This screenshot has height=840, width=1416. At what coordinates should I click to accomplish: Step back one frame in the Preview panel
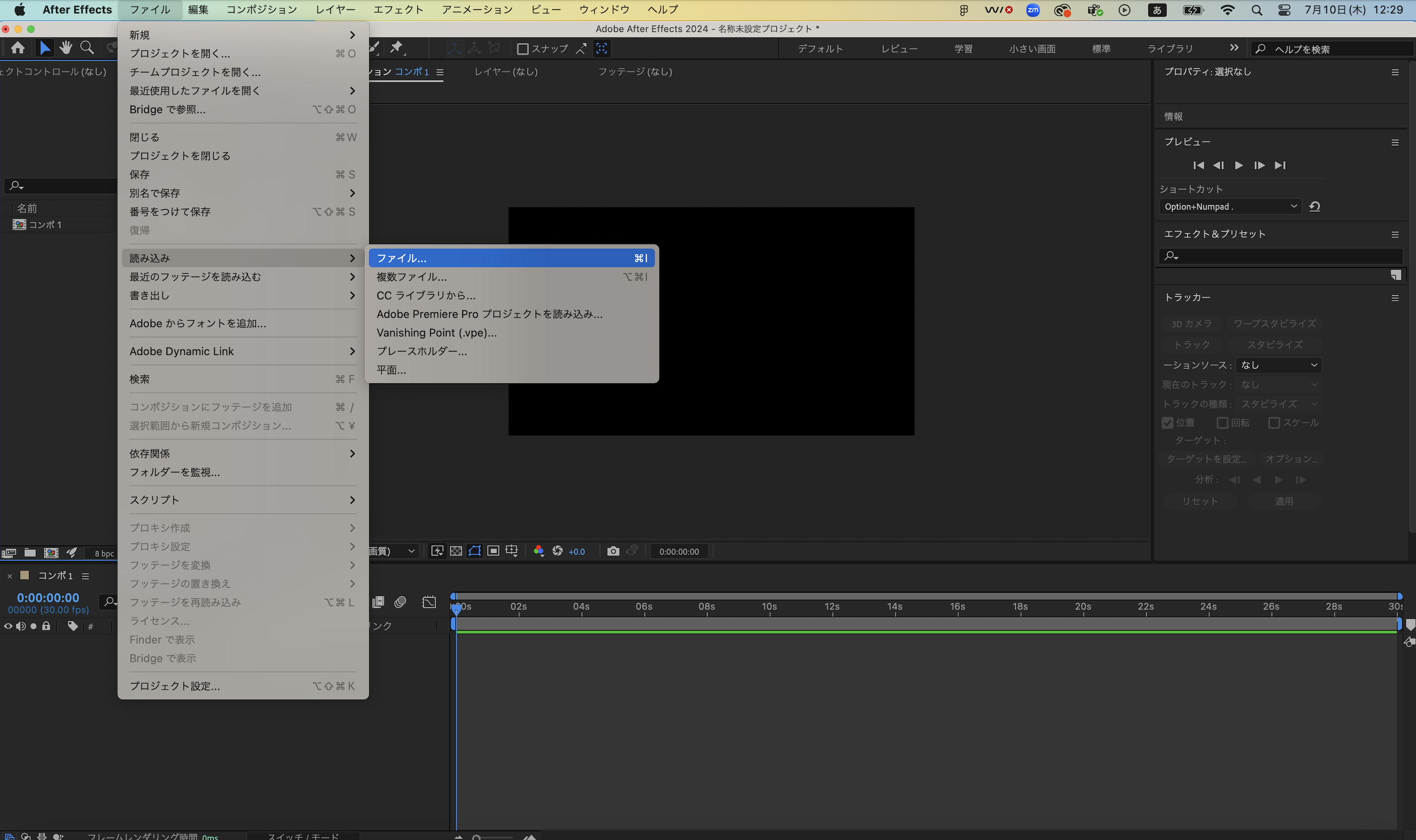[x=1219, y=165]
